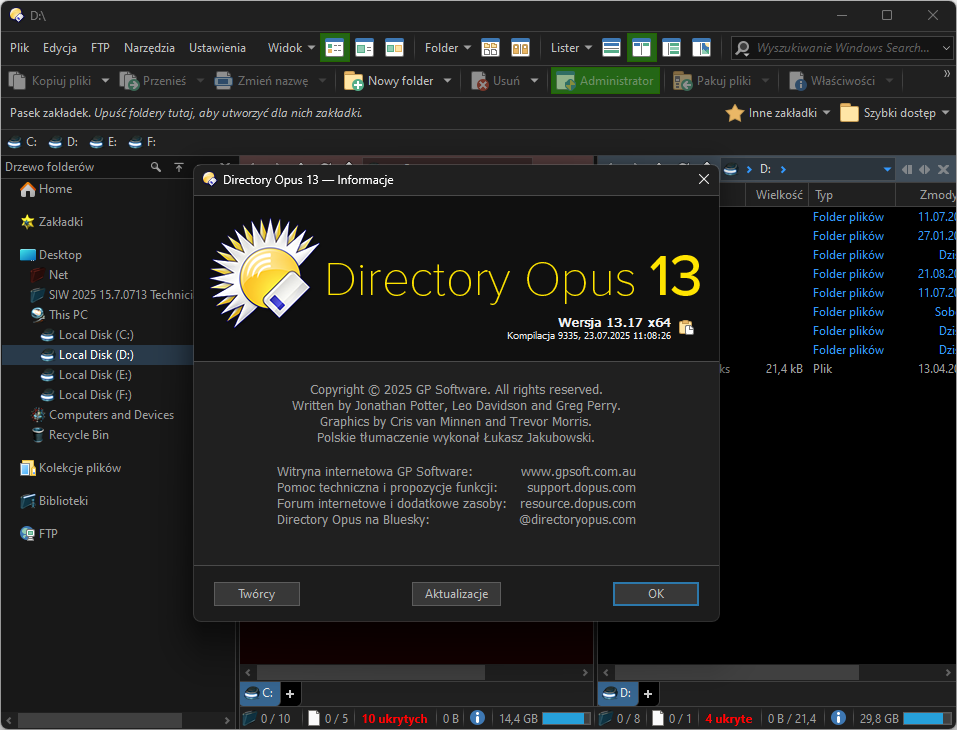Copy version info via clipboard icon
The width and height of the screenshot is (957, 730).
point(687,328)
